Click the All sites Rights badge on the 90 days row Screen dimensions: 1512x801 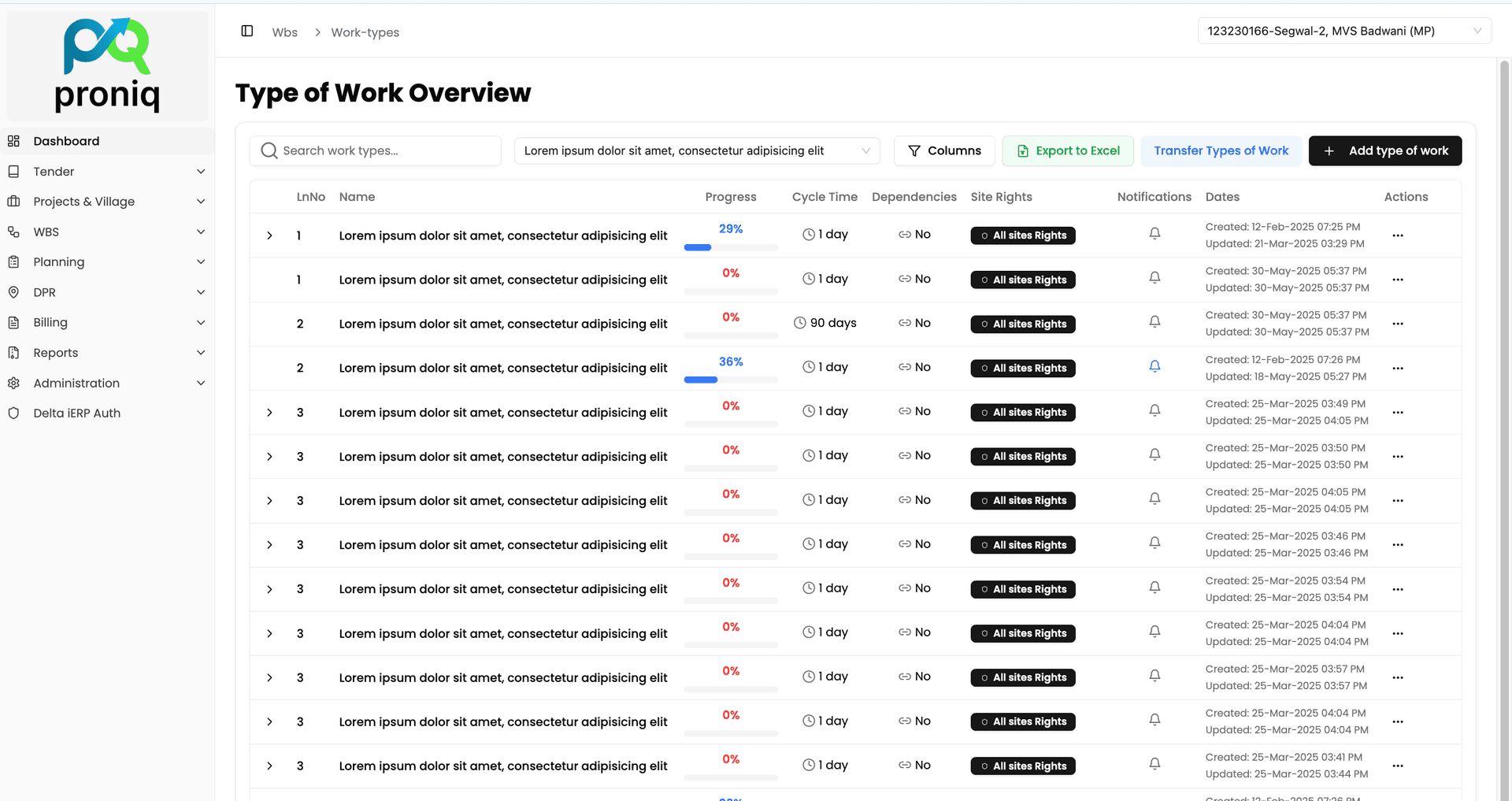pos(1023,324)
